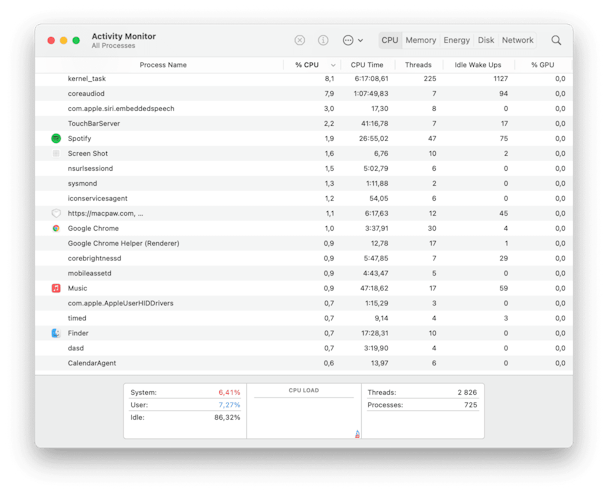
Task: Select the mobileassetd process
Action: [304, 273]
